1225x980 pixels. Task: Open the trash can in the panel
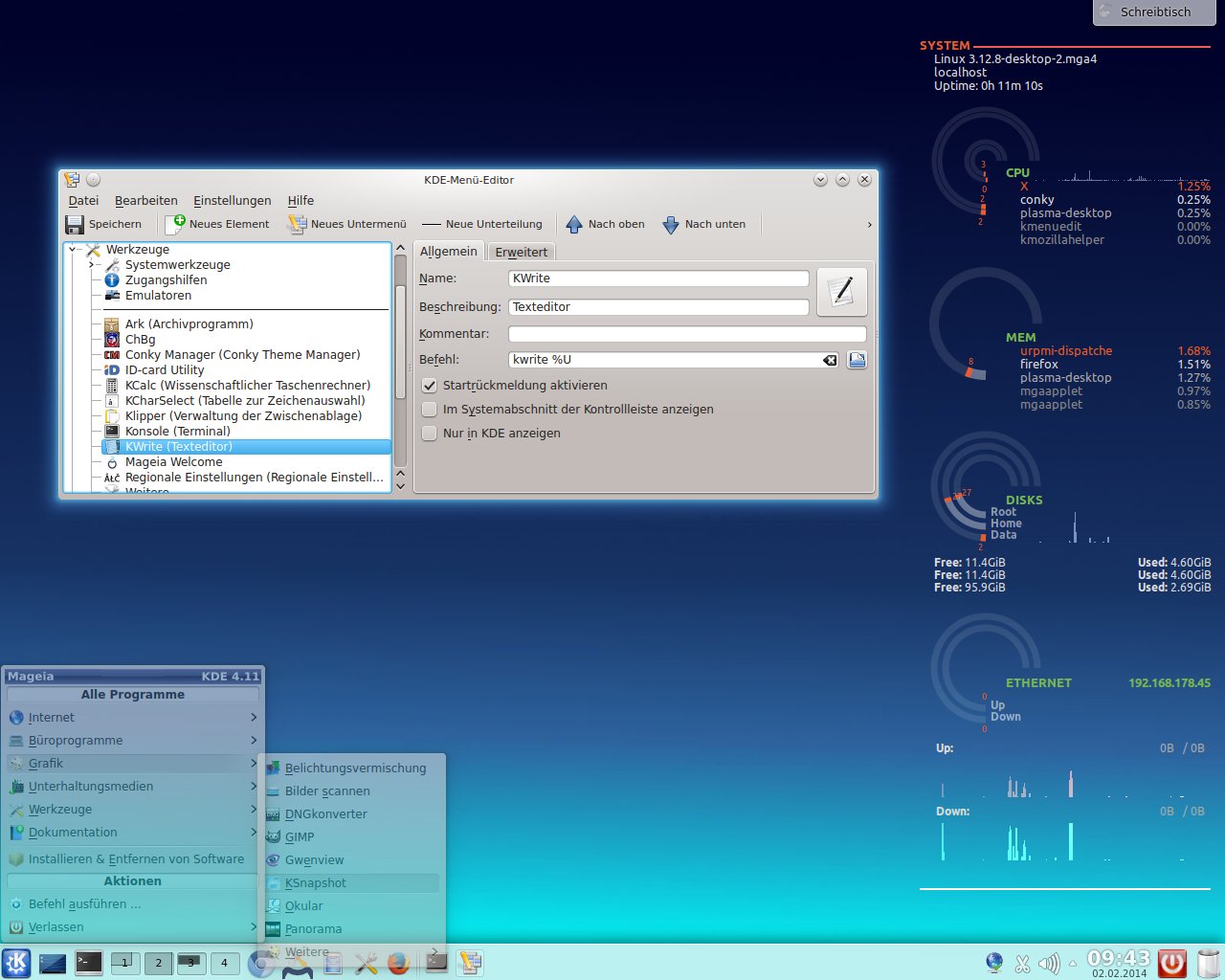click(1209, 963)
